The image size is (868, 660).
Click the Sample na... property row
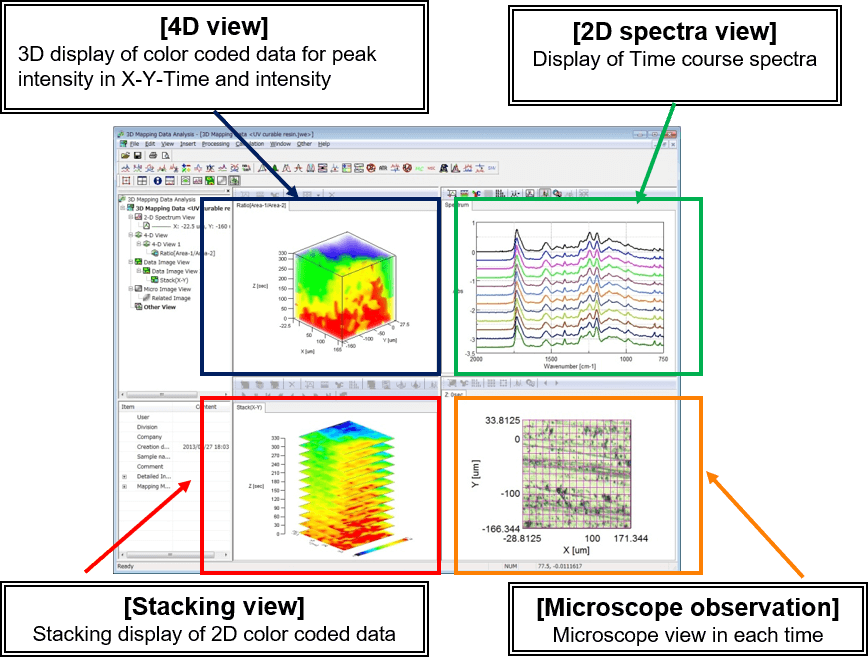(174, 457)
